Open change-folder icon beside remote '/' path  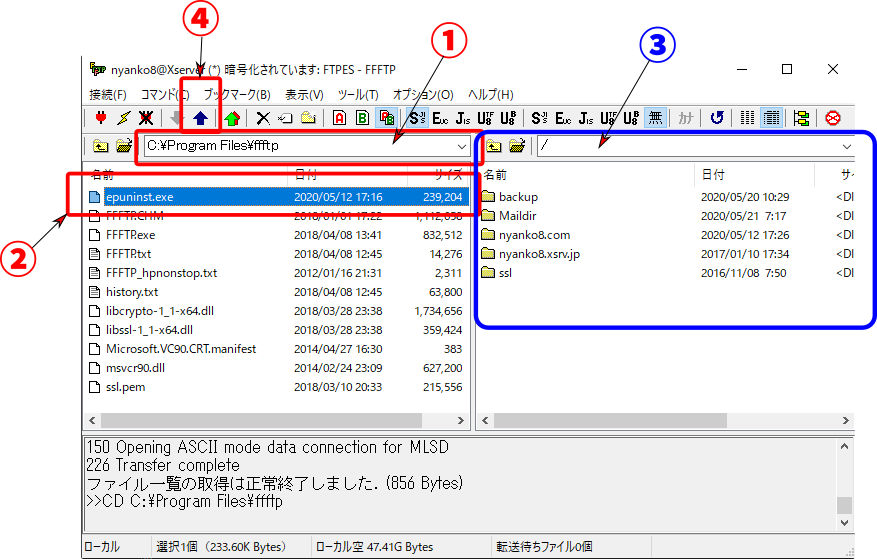click(517, 147)
